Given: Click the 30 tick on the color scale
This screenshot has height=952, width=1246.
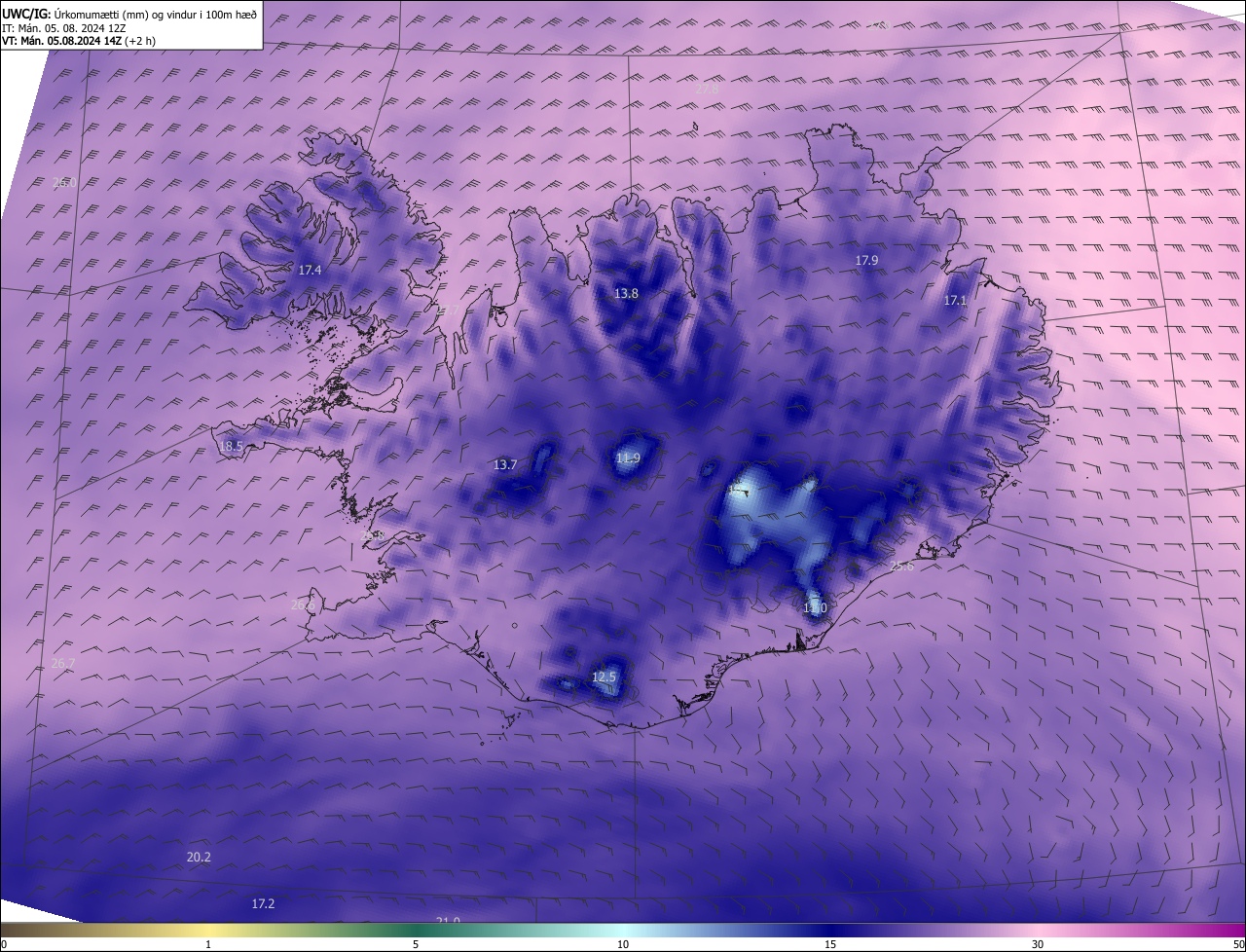Looking at the screenshot, I should coord(1038,944).
